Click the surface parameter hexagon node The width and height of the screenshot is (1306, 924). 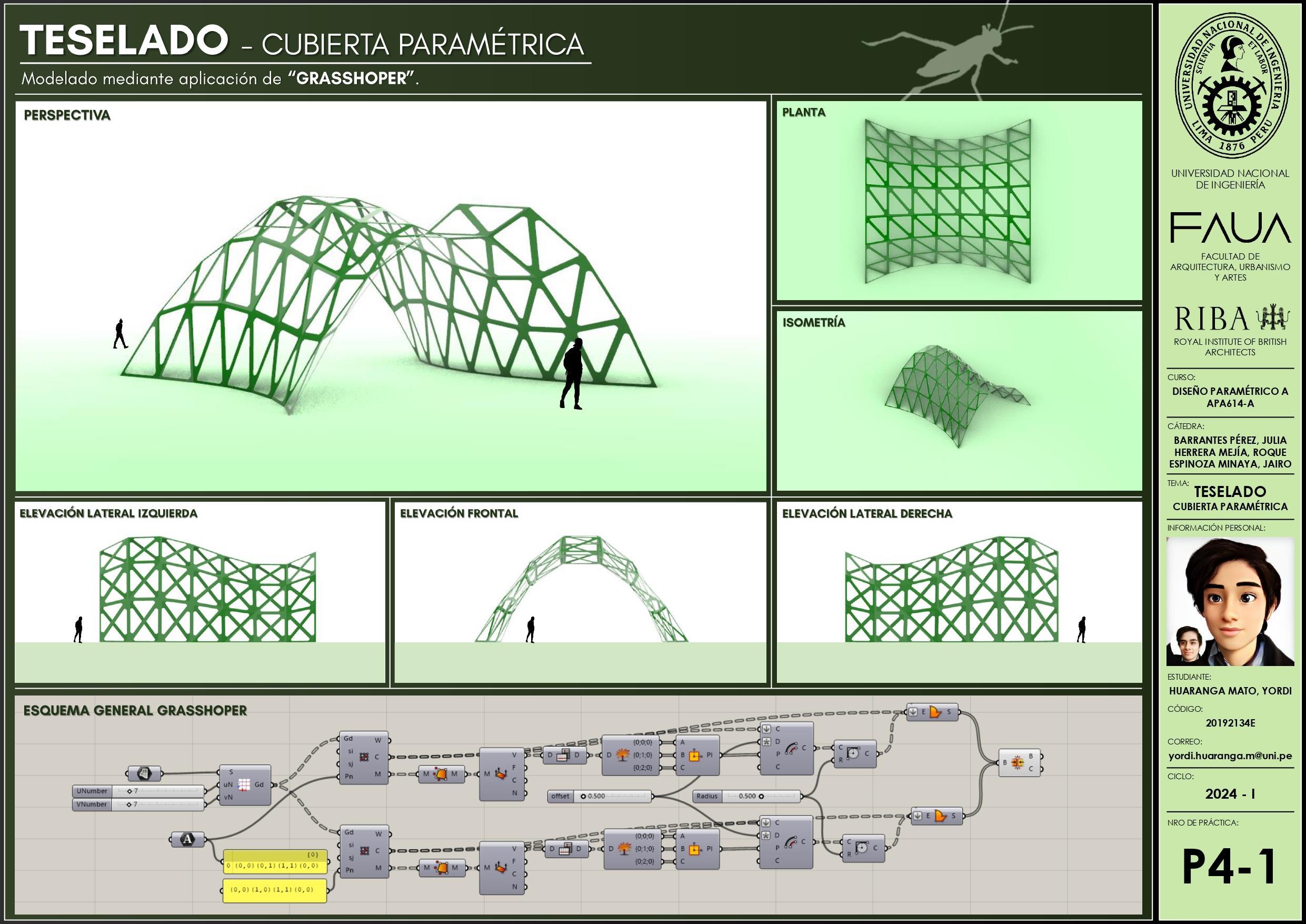tap(144, 773)
